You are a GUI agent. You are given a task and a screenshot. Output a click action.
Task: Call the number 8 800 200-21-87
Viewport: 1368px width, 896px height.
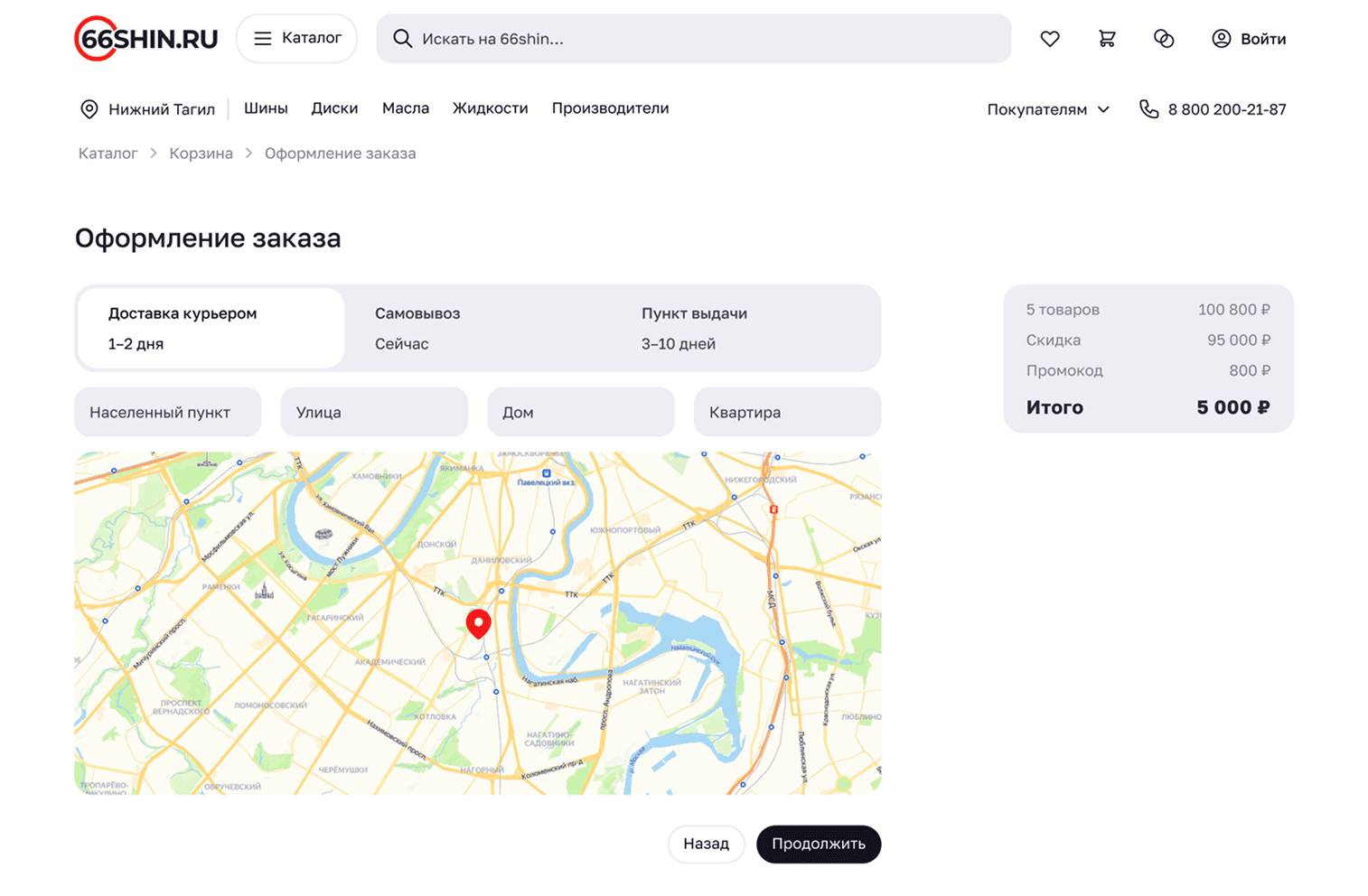[x=1227, y=109]
